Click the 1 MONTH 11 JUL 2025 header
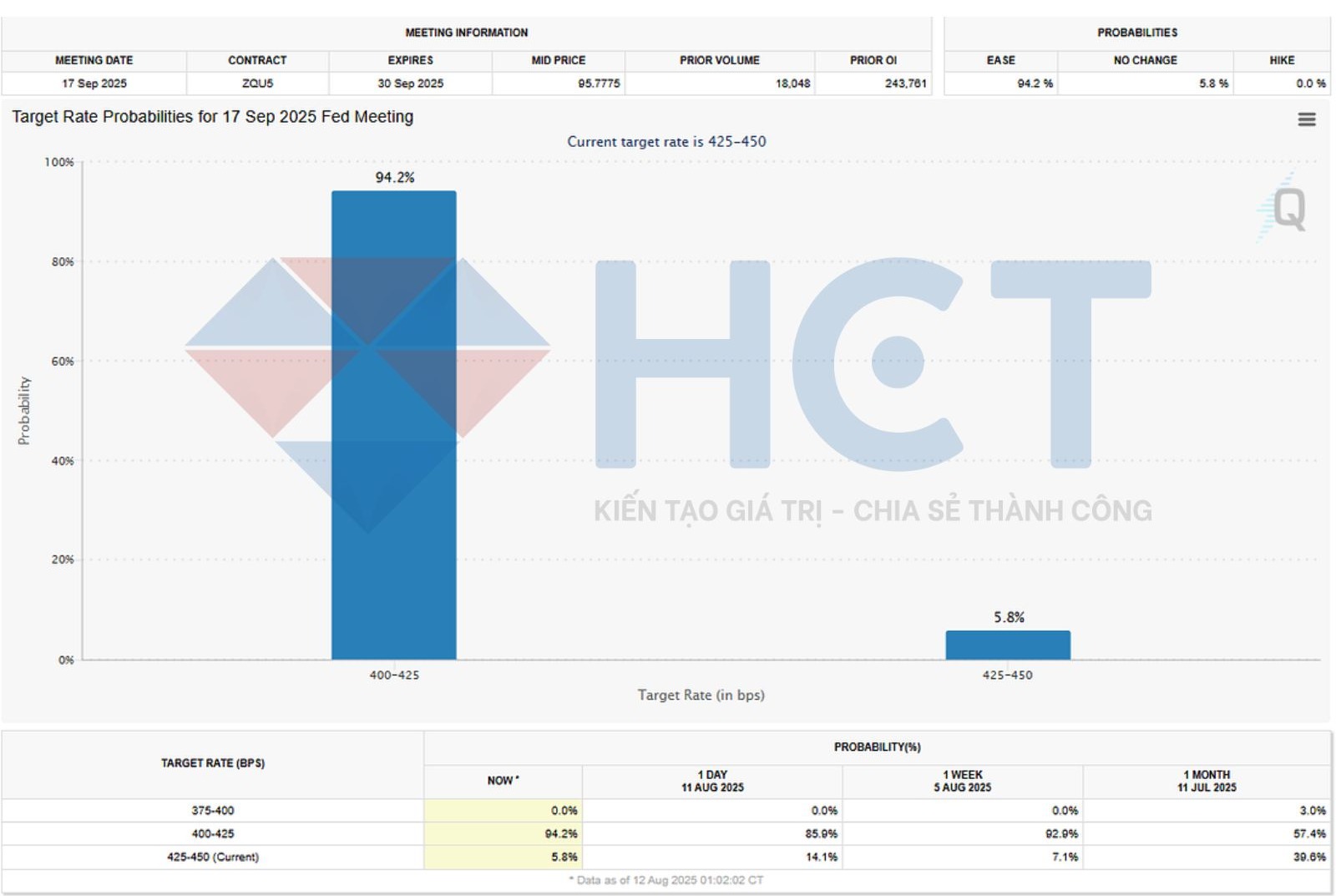 [1206, 781]
